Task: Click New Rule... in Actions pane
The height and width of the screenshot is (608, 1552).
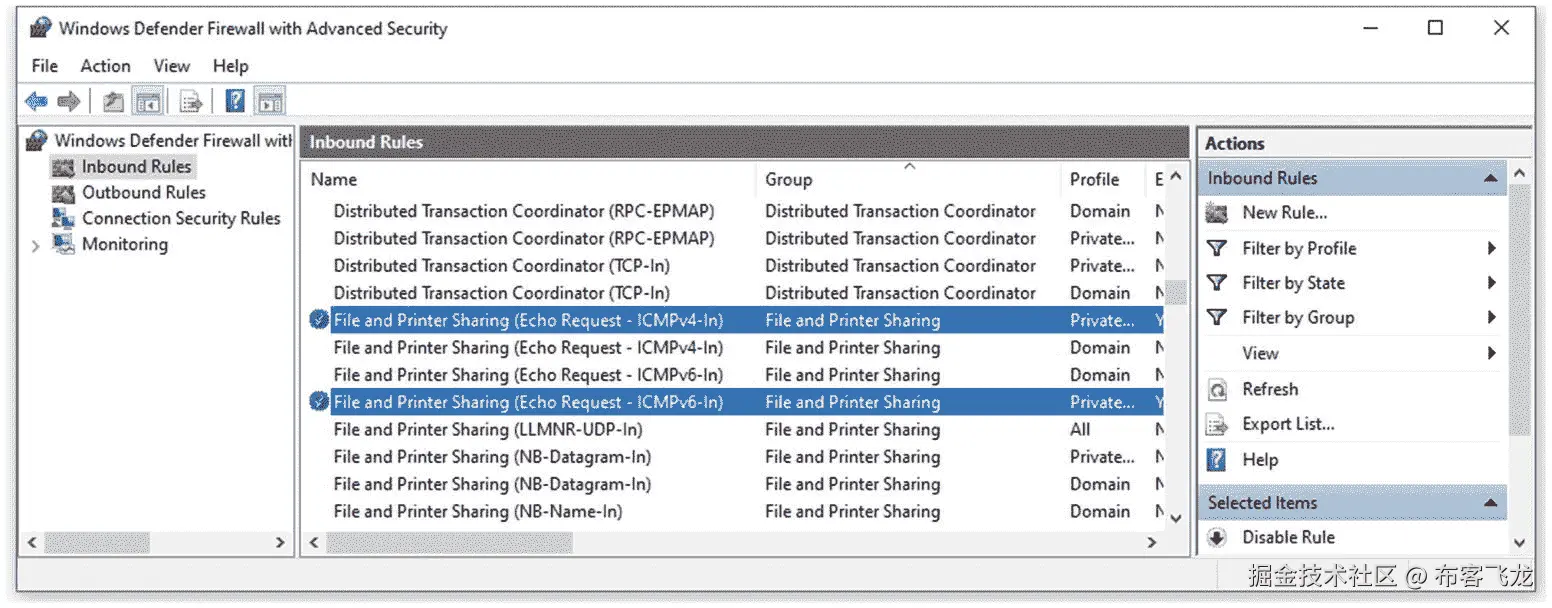Action: pyautogui.click(x=1284, y=212)
